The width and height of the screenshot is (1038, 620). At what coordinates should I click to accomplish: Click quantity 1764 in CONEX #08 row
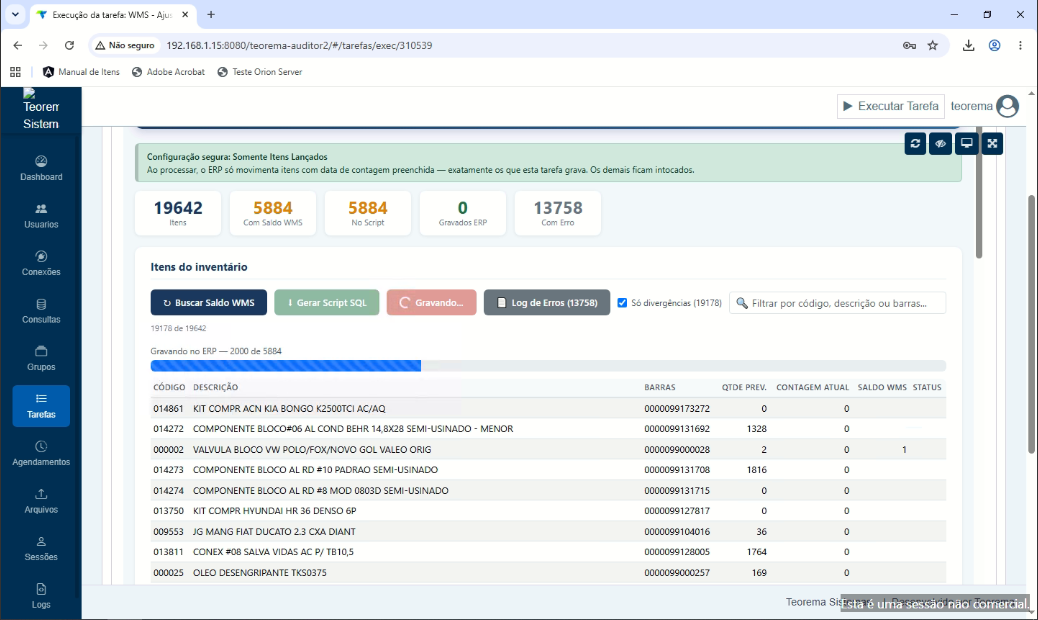coord(756,552)
